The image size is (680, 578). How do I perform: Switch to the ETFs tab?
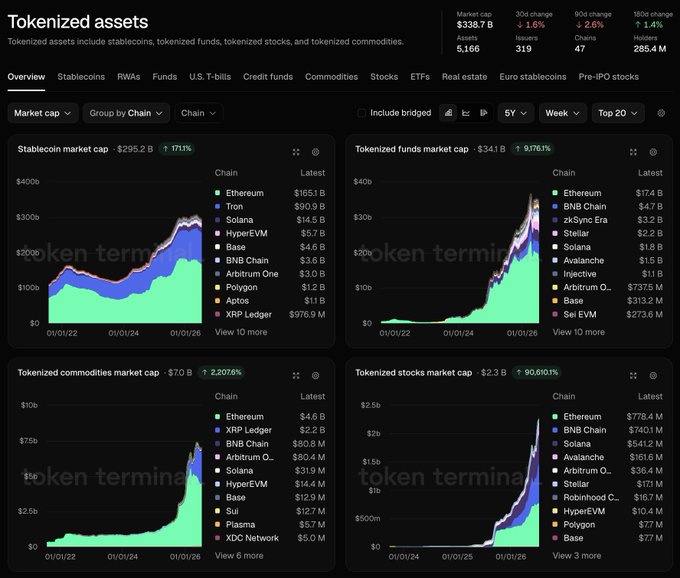(x=420, y=77)
